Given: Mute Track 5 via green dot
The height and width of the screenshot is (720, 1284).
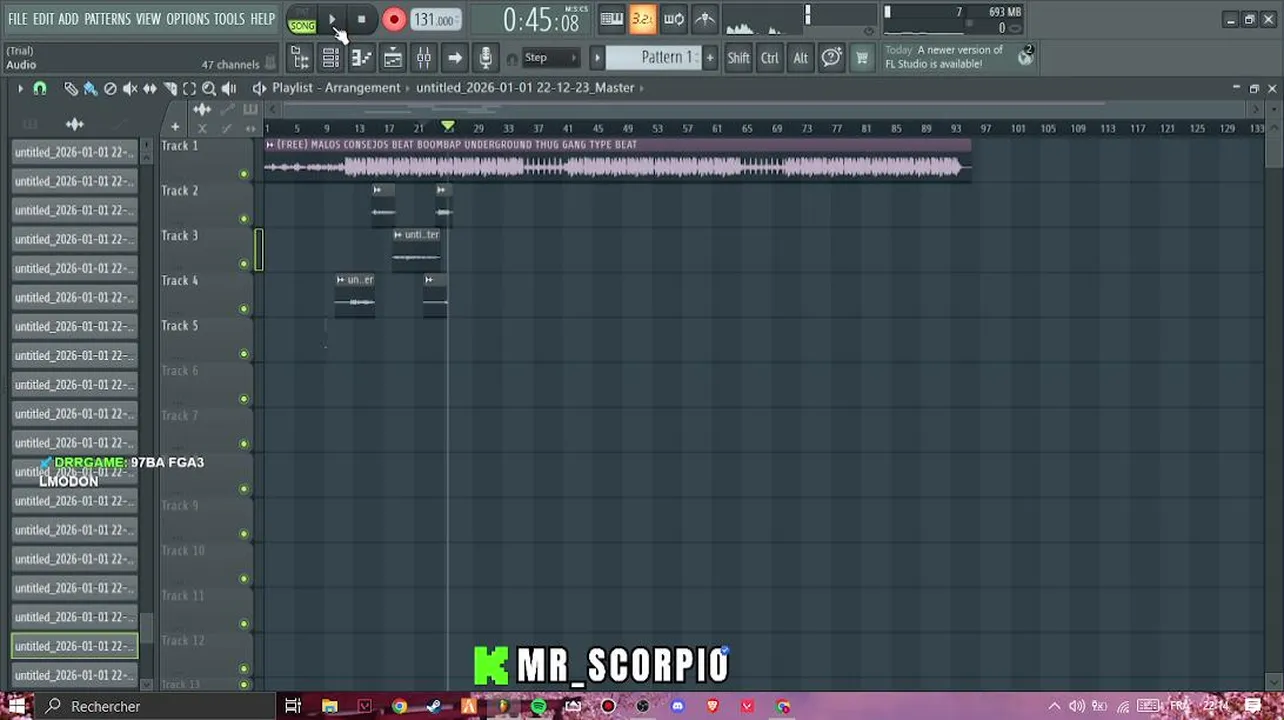Looking at the screenshot, I should (243, 354).
